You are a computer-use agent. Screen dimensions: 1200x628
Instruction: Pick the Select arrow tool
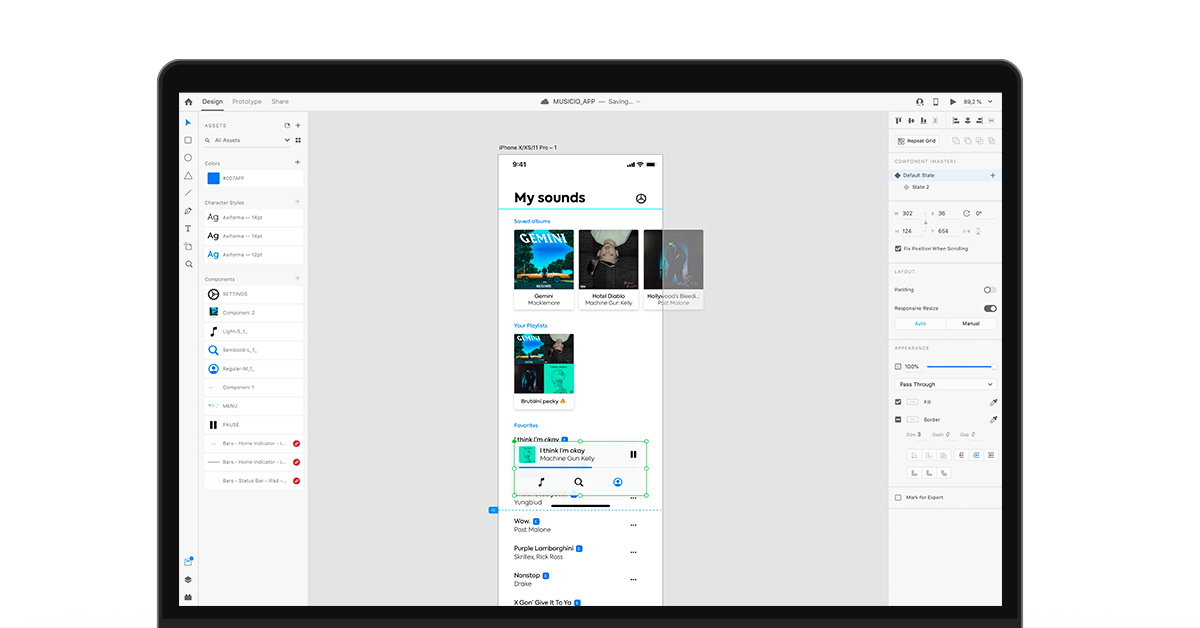point(188,123)
